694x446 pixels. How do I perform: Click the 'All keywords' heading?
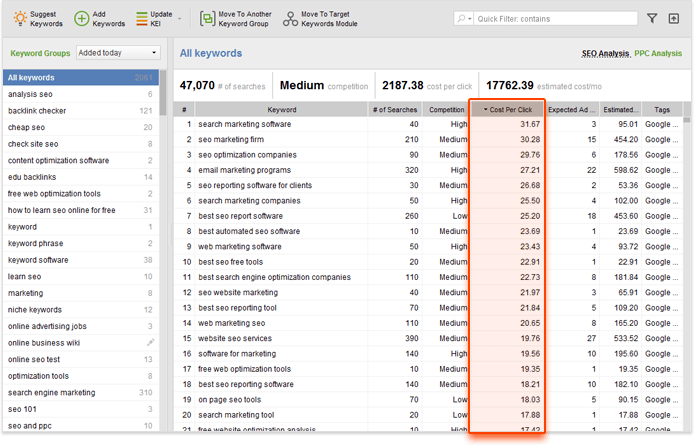[x=211, y=53]
